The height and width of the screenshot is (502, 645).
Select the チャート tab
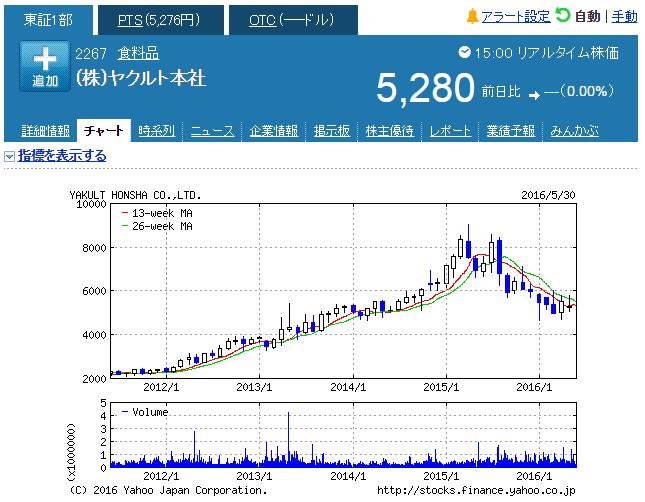(x=104, y=131)
